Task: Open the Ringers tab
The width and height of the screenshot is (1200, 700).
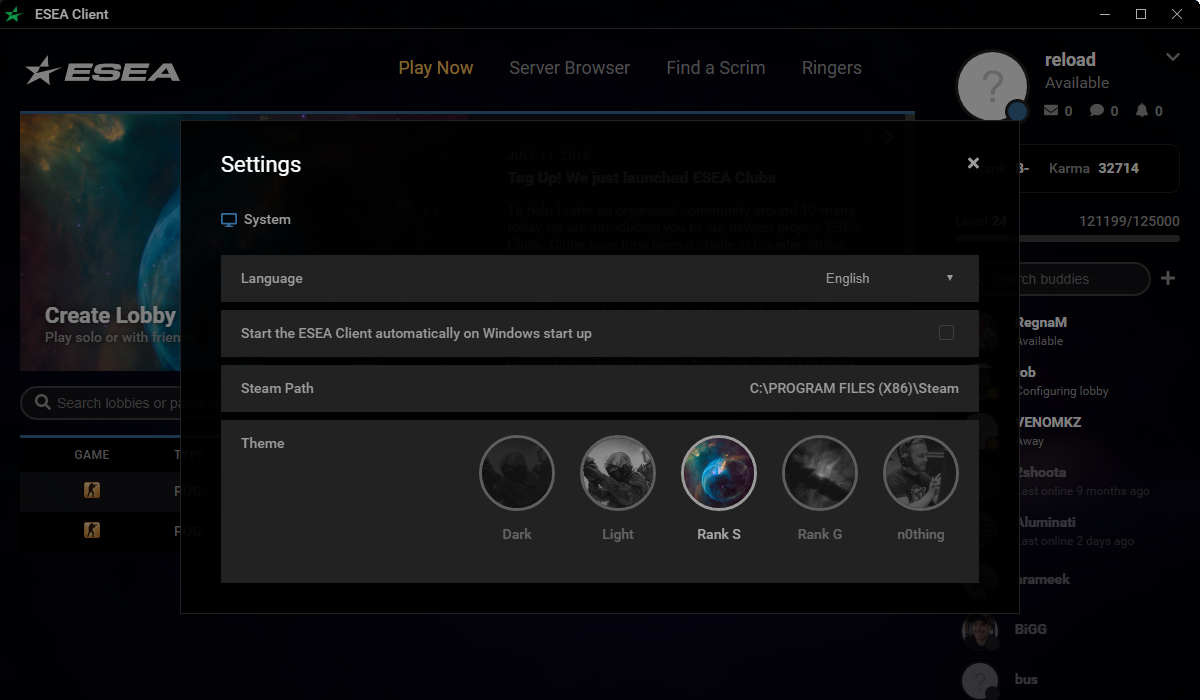Action: pyautogui.click(x=832, y=68)
